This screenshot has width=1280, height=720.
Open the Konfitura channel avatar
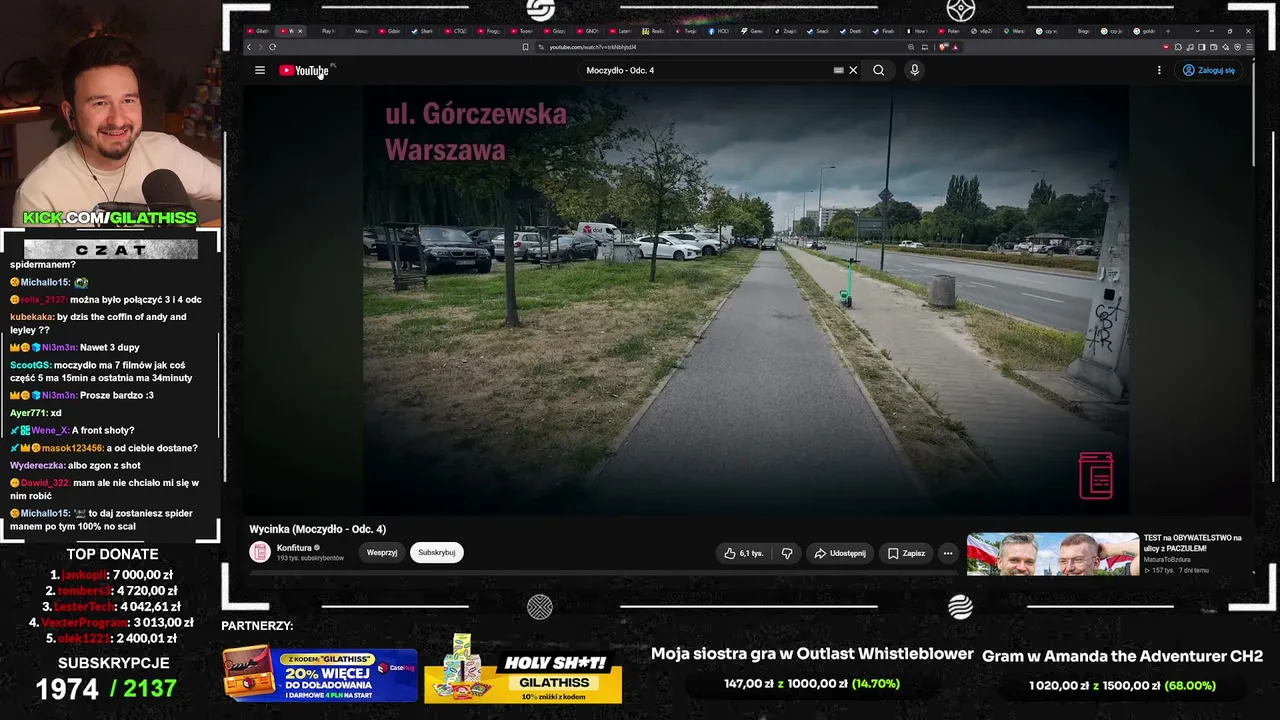(260, 552)
